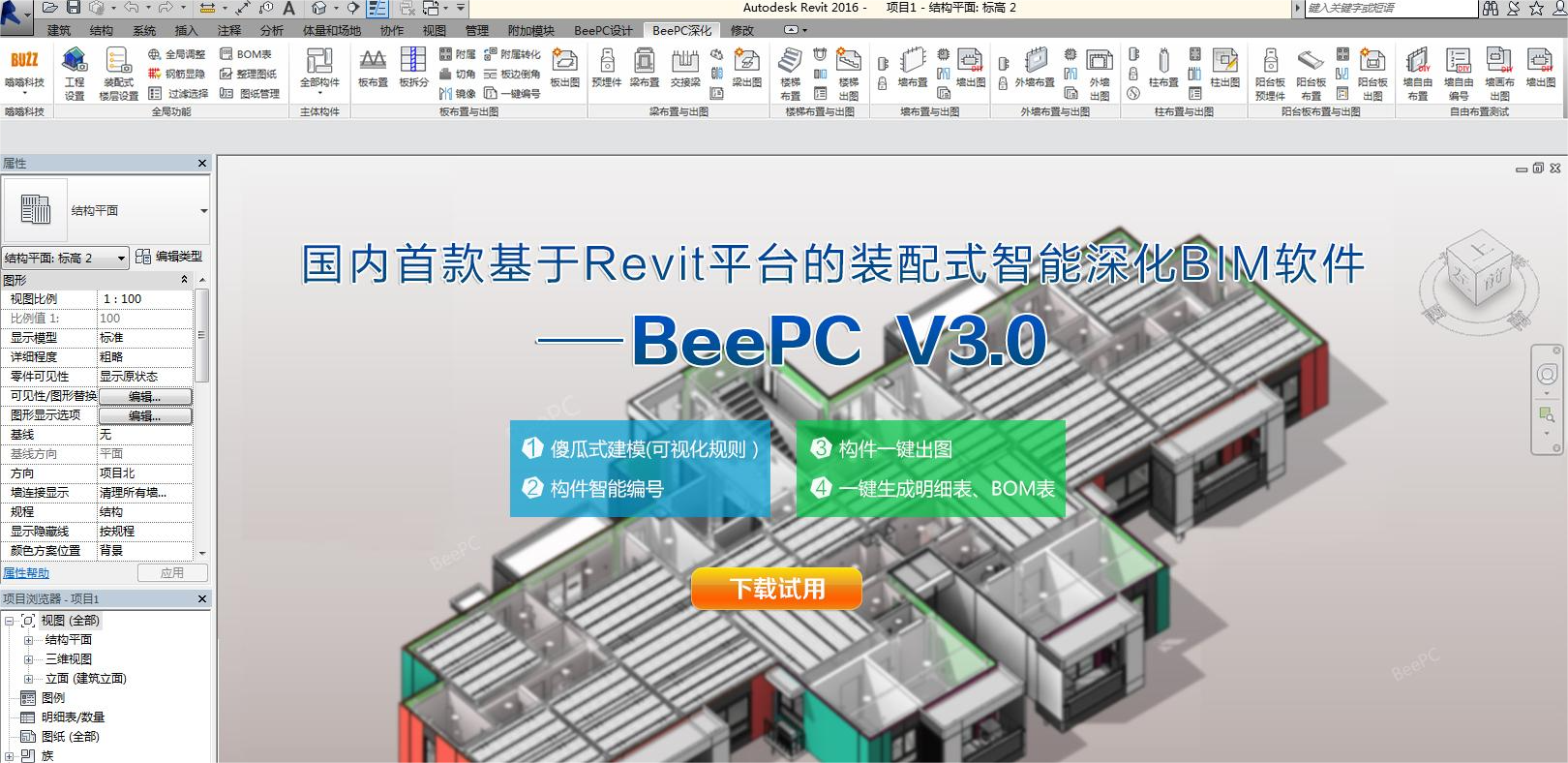Click the 属性帮助 link
Viewport: 1568px width, 763px height.
pos(26,573)
